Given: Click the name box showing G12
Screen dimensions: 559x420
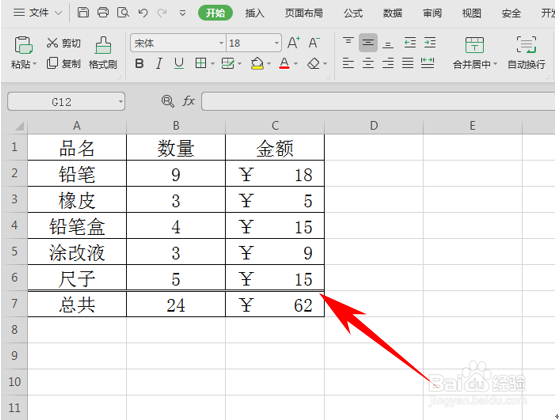Looking at the screenshot, I should [66, 102].
